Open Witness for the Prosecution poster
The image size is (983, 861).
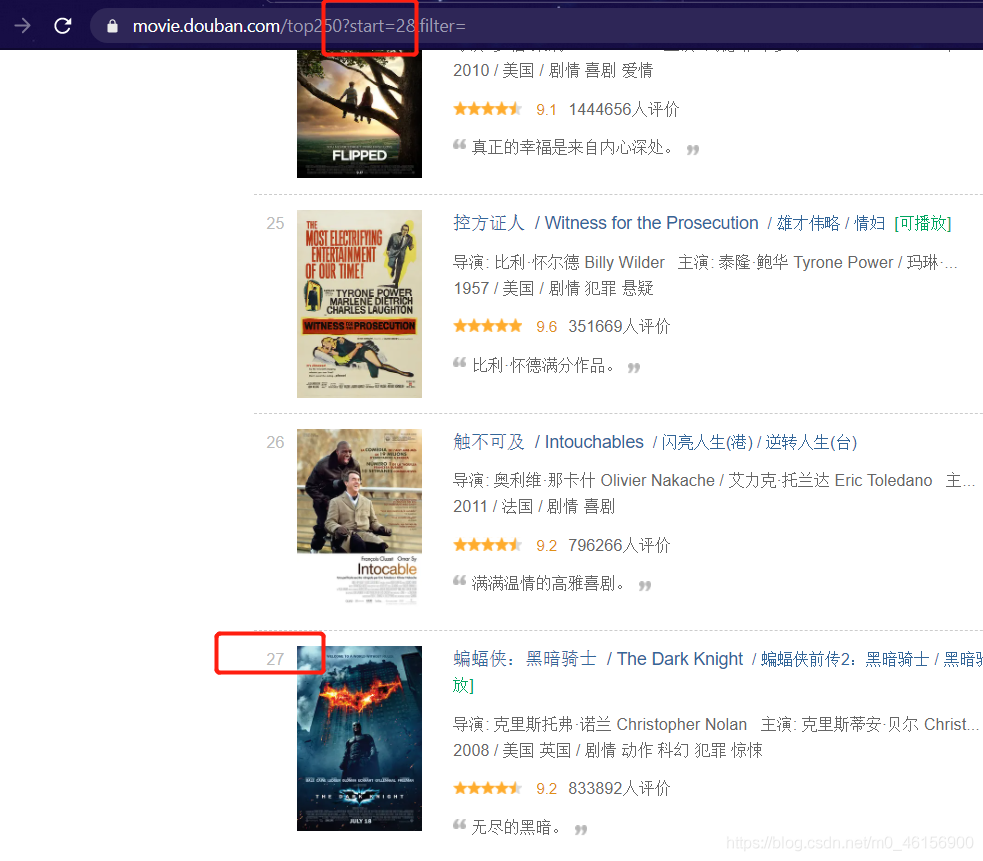(359, 304)
